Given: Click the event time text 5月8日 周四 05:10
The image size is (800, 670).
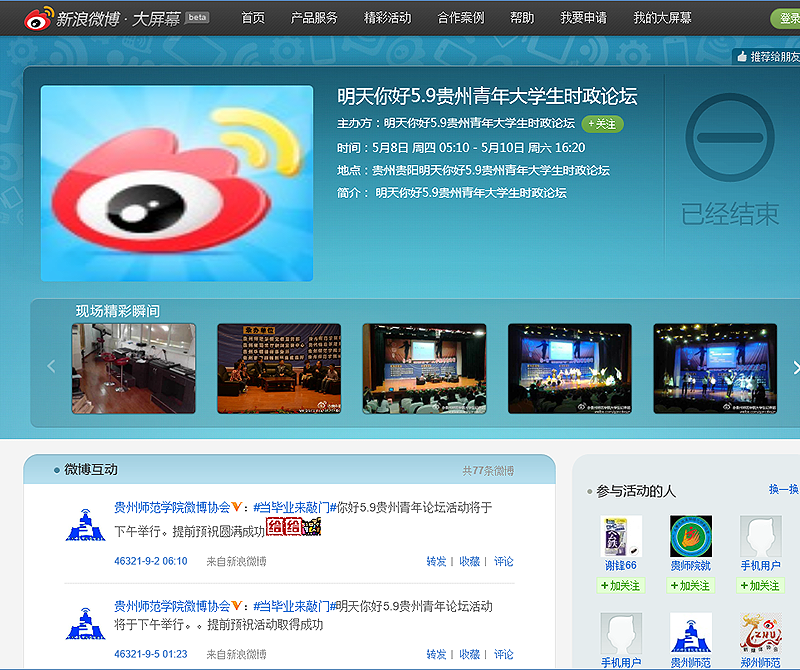Looking at the screenshot, I should (x=421, y=148).
